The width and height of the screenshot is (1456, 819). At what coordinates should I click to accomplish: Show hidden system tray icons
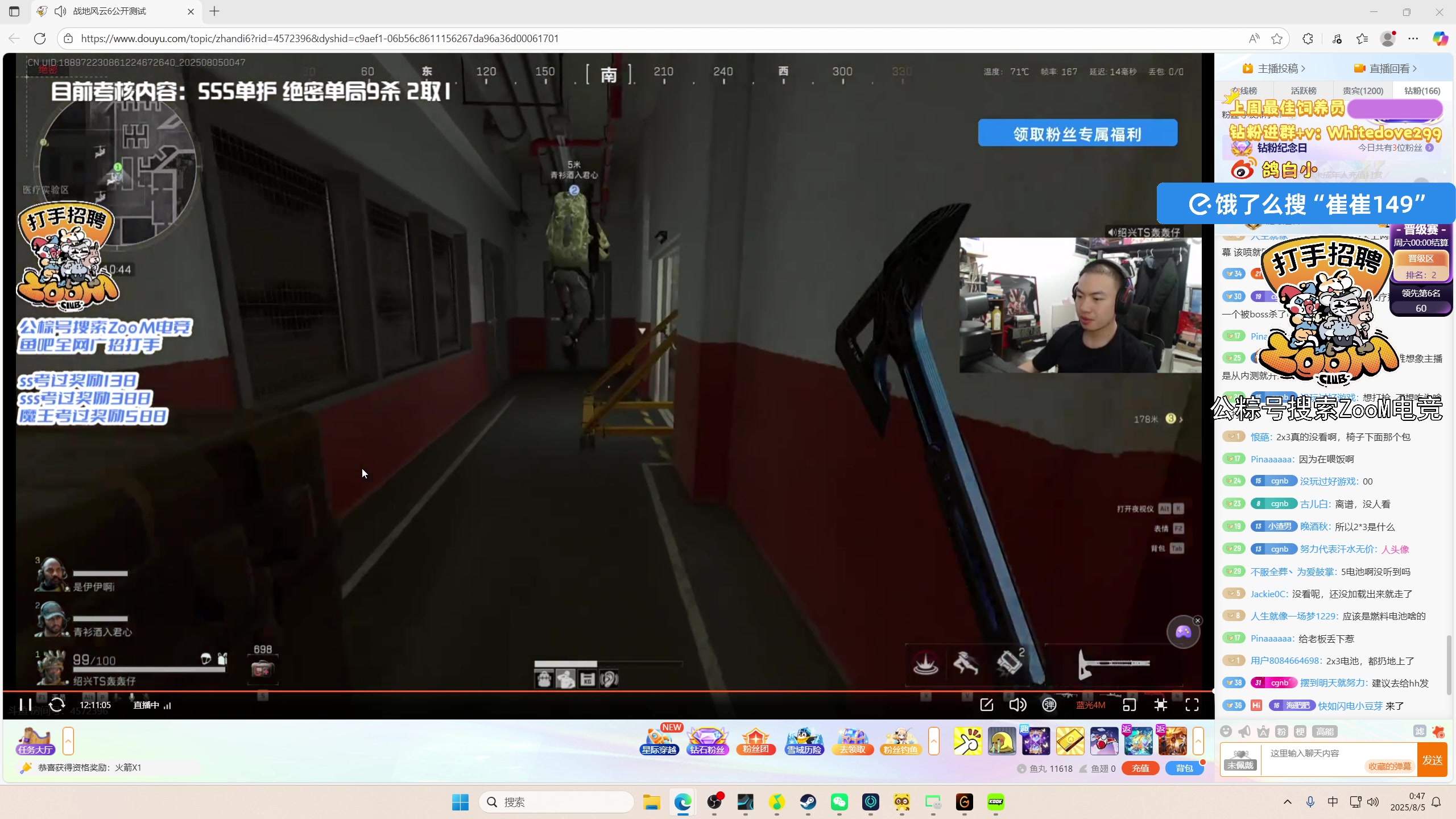(1288, 802)
